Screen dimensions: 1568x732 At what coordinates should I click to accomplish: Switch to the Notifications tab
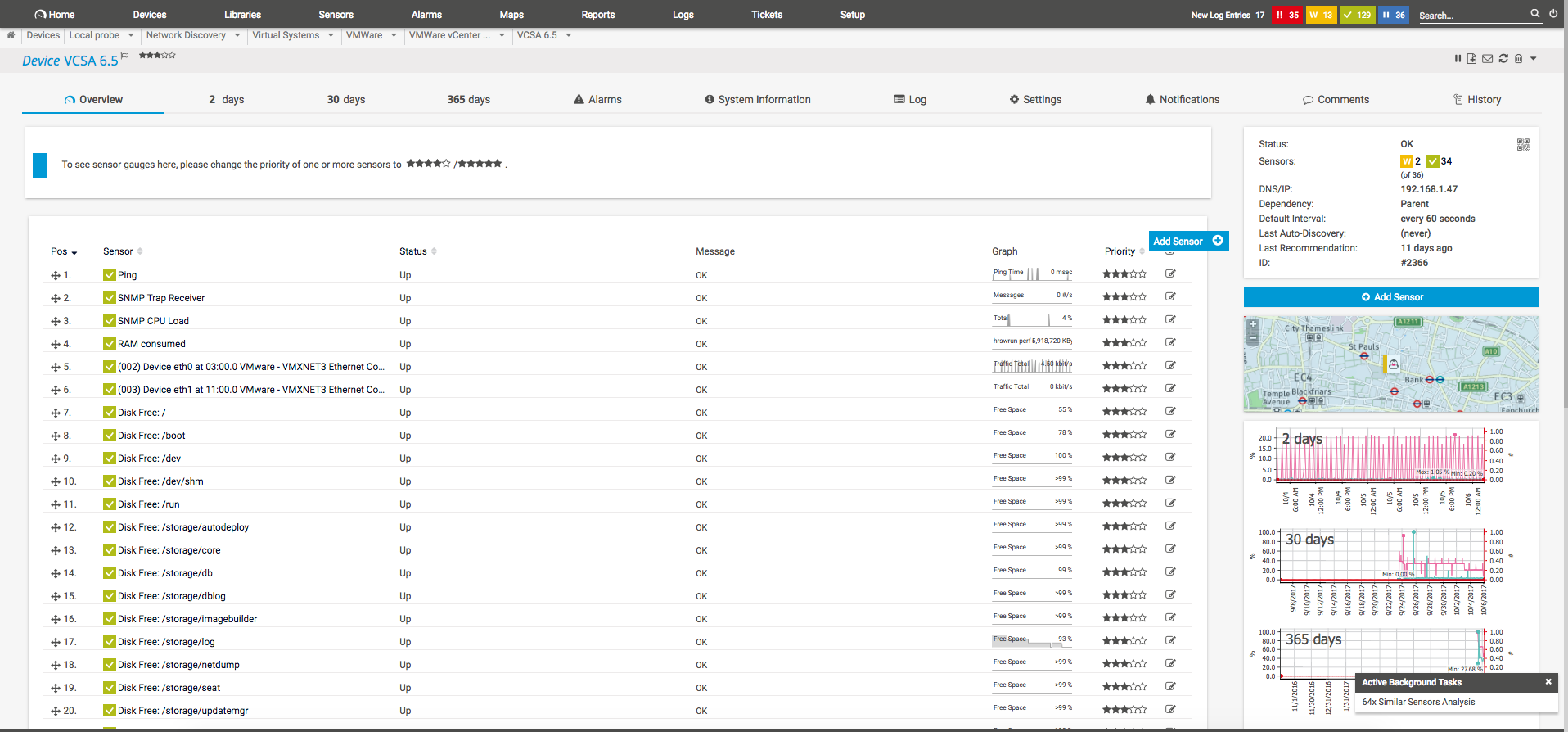[x=1183, y=99]
